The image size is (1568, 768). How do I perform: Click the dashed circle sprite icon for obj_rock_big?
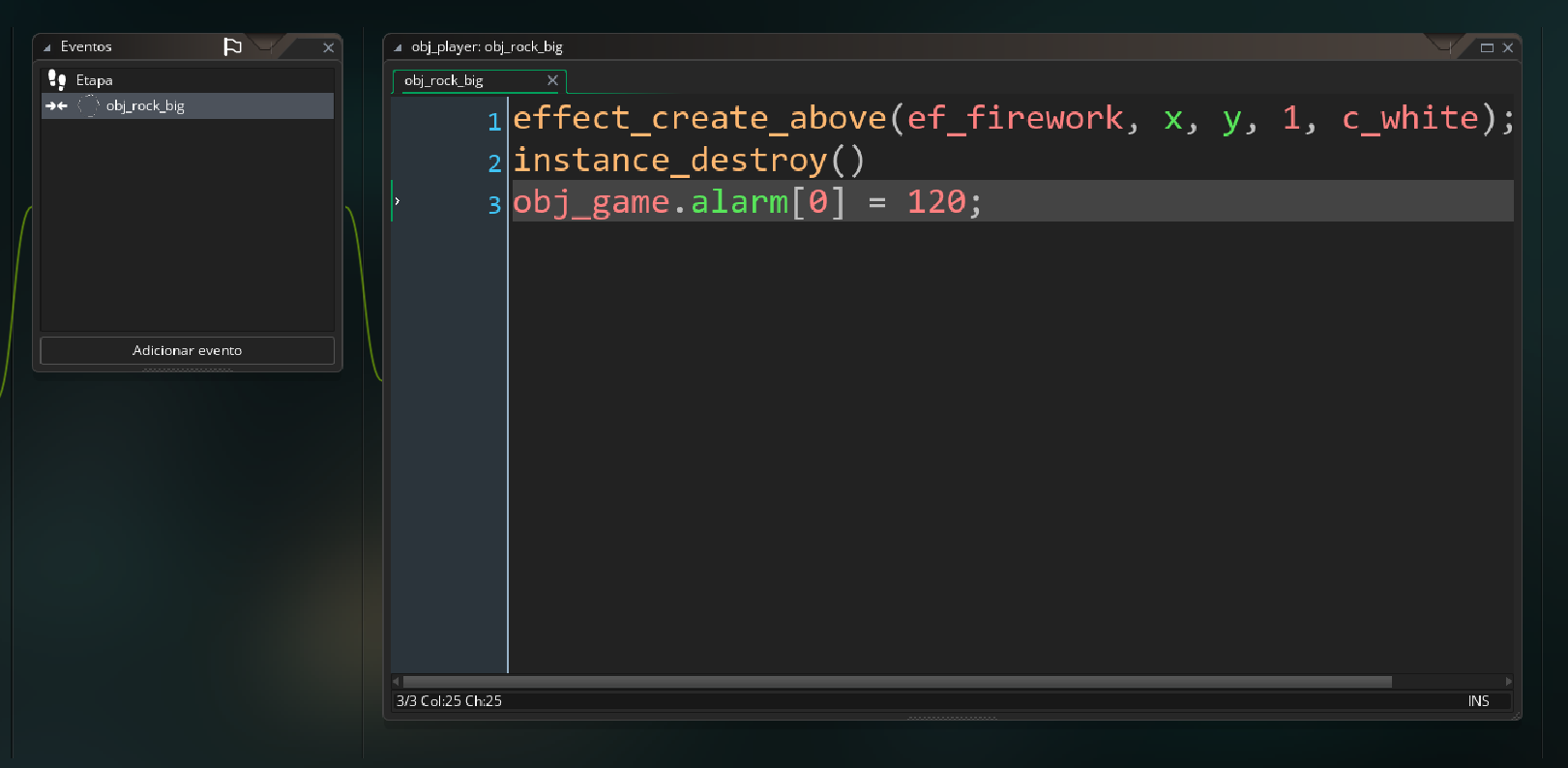(88, 106)
